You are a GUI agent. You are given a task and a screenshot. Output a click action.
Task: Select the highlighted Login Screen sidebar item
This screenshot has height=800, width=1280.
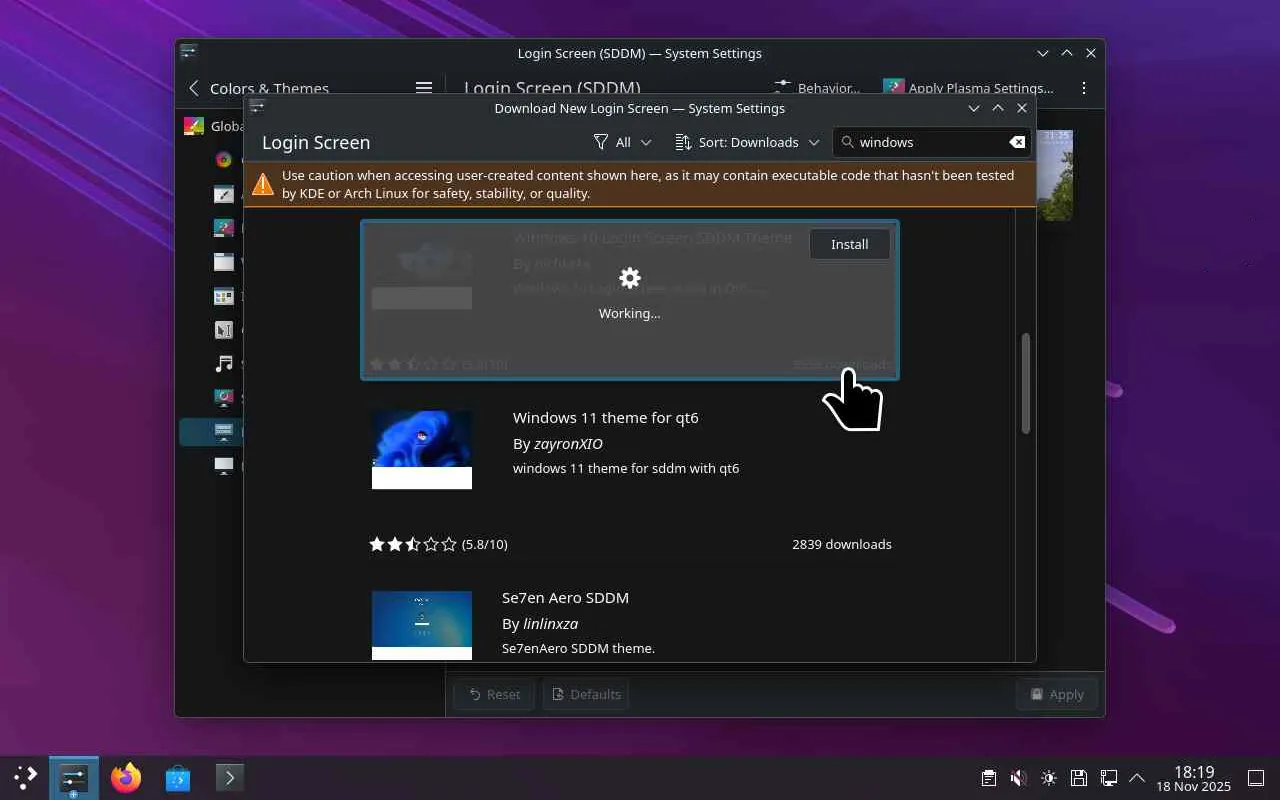pos(212,432)
